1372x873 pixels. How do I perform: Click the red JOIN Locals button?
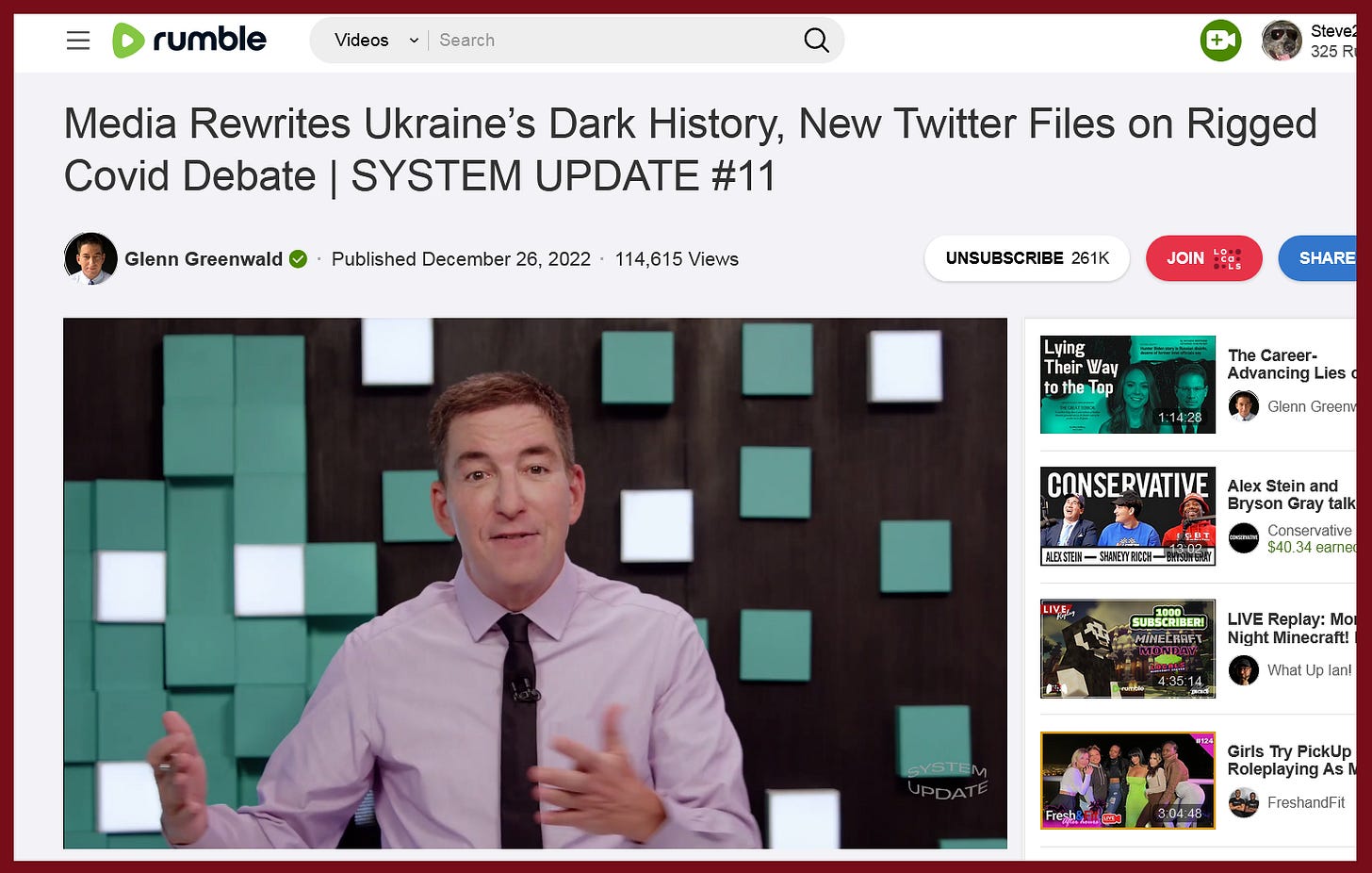point(1204,258)
